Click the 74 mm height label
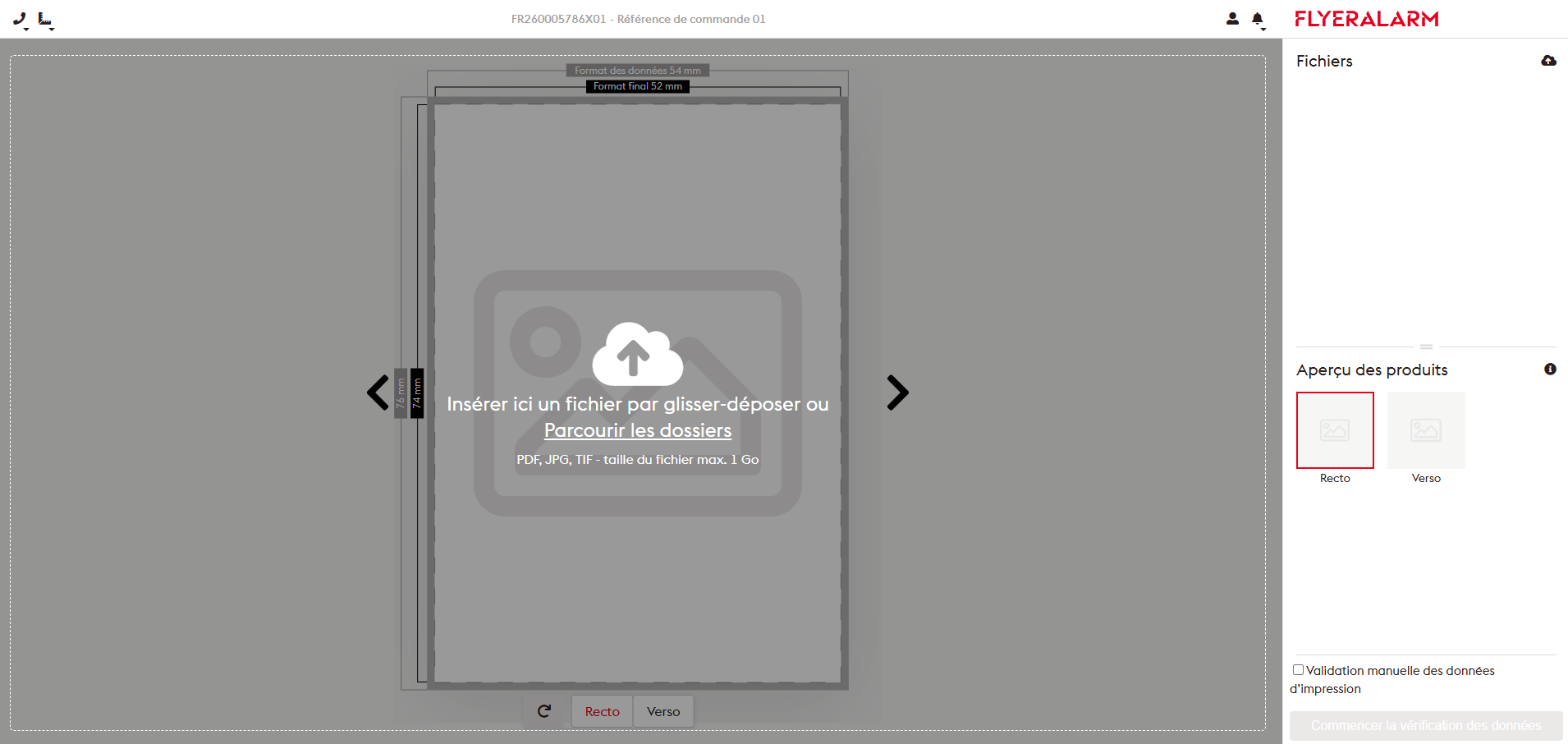Screen dimensions: 1568x744 tap(417, 393)
